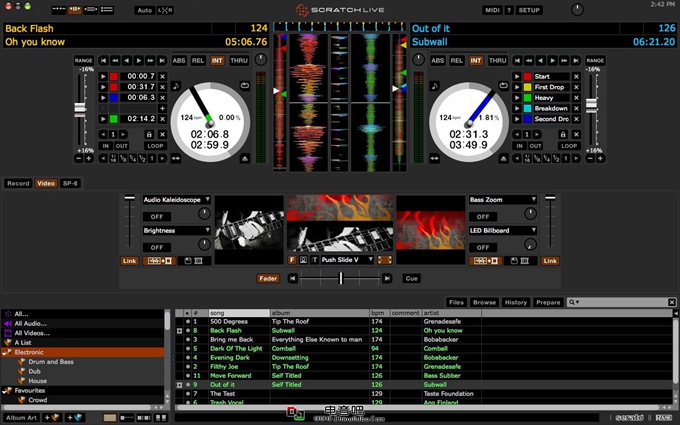This screenshot has width=680, height=425.
Task: Set loop IN point on left deck
Action: tap(105, 146)
